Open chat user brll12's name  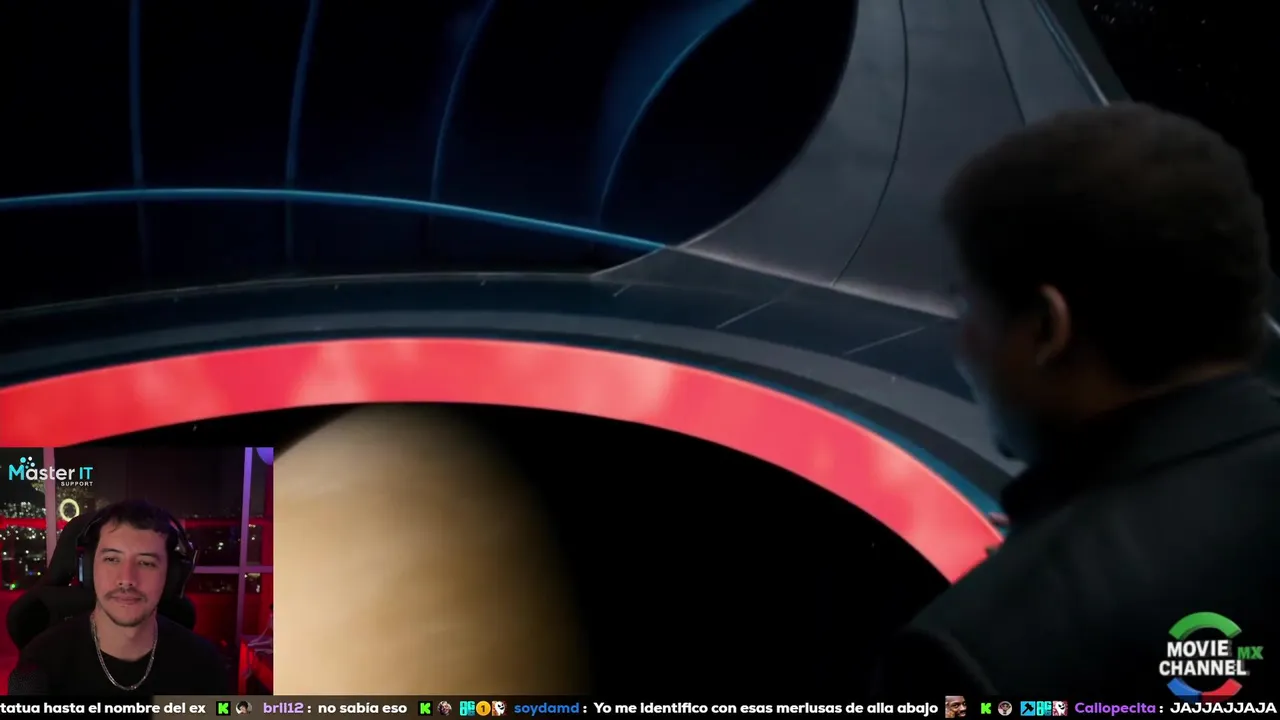click(x=283, y=708)
